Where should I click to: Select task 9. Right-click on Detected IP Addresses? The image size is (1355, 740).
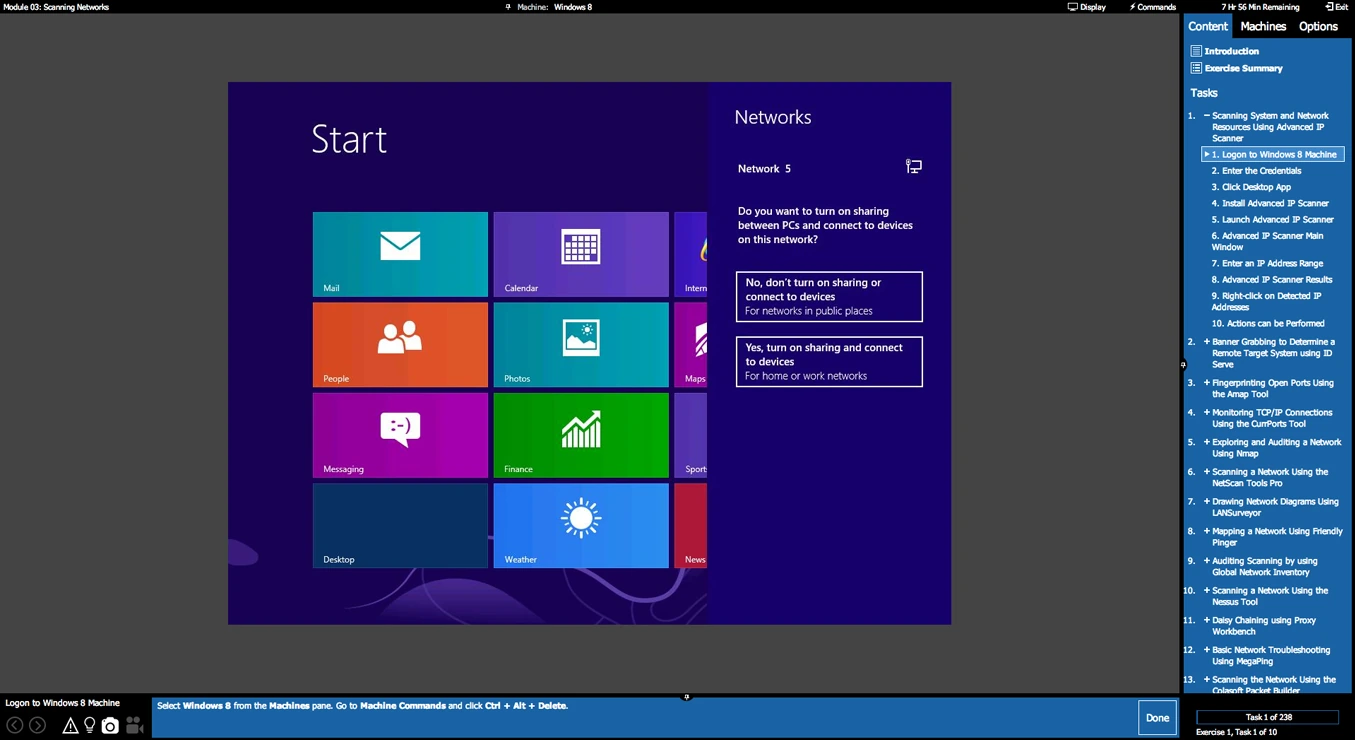click(x=1267, y=301)
